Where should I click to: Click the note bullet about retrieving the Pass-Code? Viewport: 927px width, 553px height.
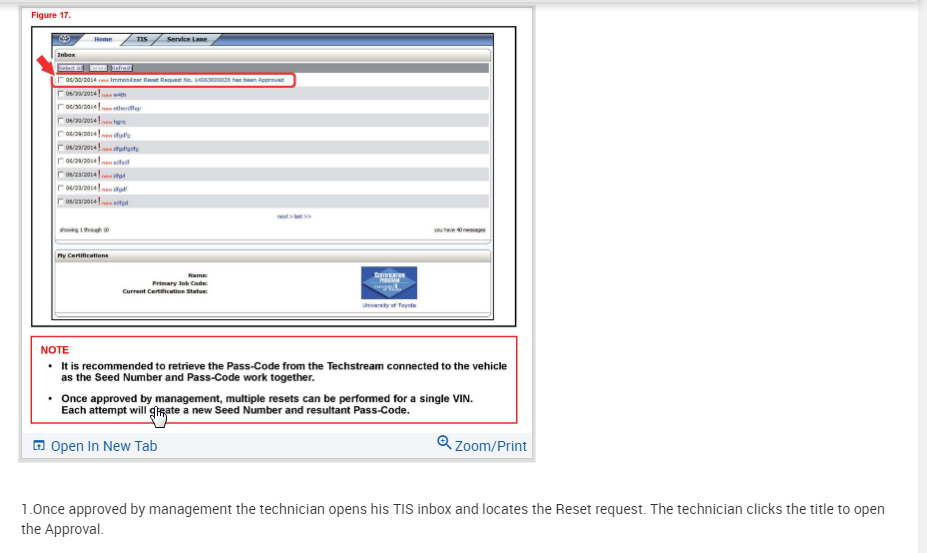coord(284,371)
